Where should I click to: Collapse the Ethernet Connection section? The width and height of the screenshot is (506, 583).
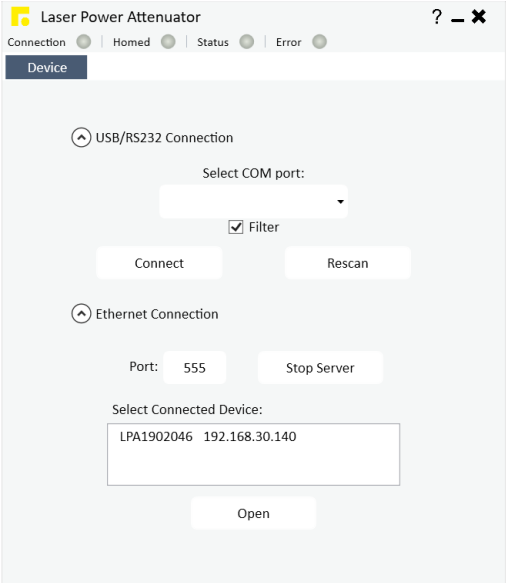[x=81, y=314]
